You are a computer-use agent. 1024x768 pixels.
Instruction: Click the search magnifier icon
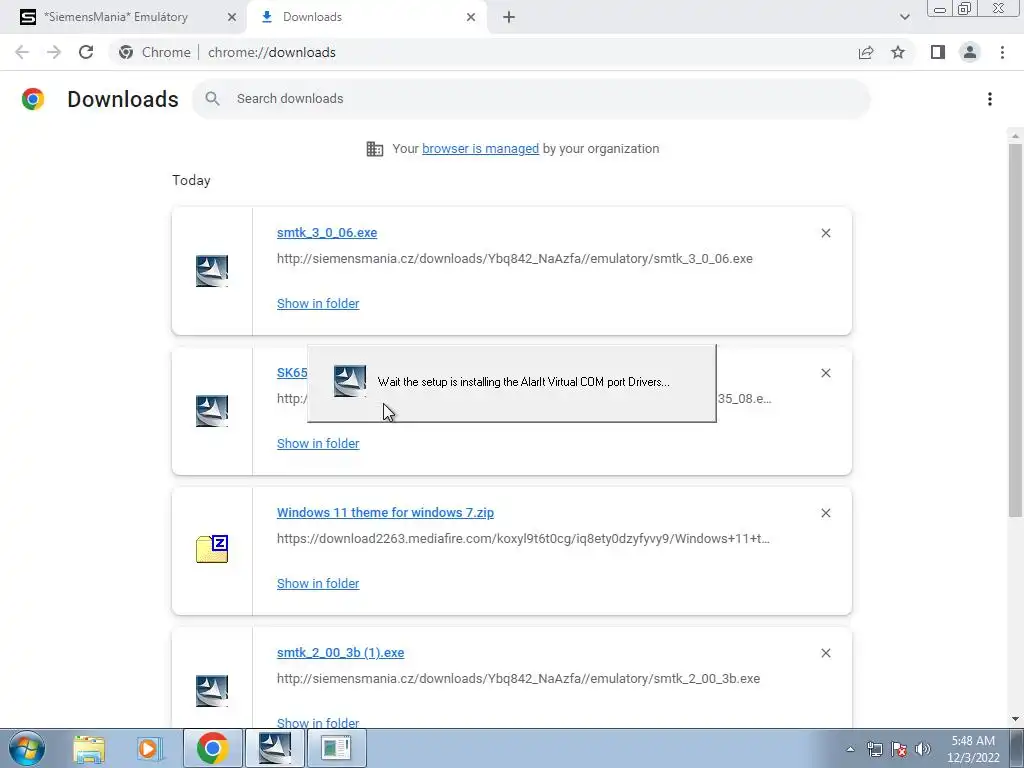point(212,99)
